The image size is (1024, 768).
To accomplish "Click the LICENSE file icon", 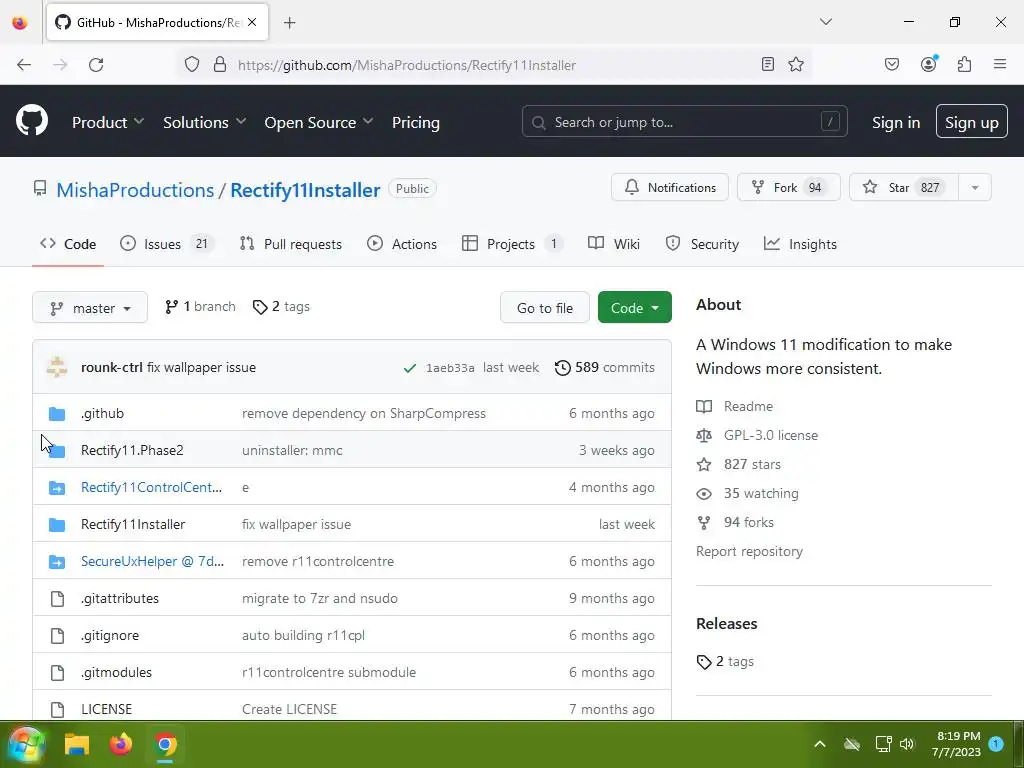I will [x=57, y=710].
